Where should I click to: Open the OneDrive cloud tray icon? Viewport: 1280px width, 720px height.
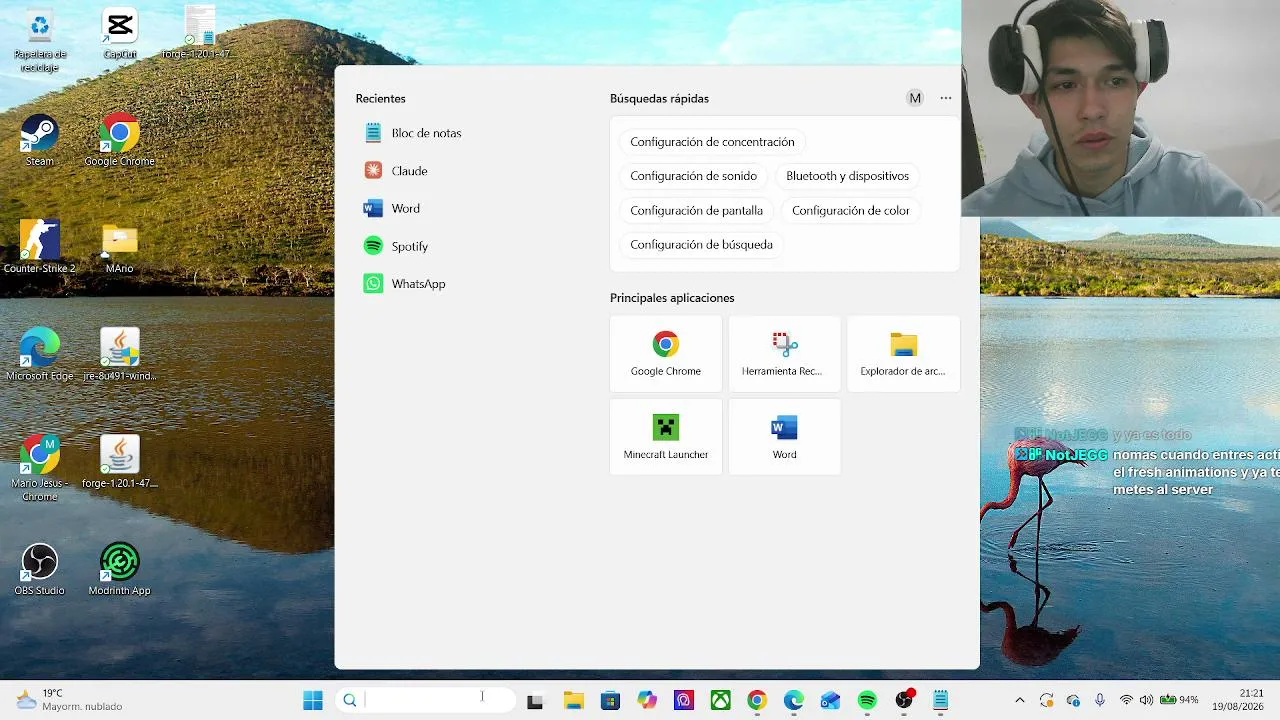click(1073, 700)
